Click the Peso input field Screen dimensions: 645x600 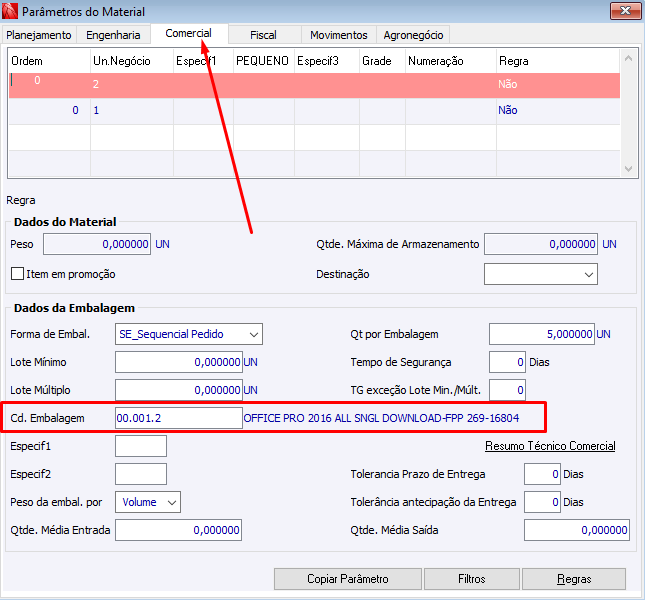(97, 244)
